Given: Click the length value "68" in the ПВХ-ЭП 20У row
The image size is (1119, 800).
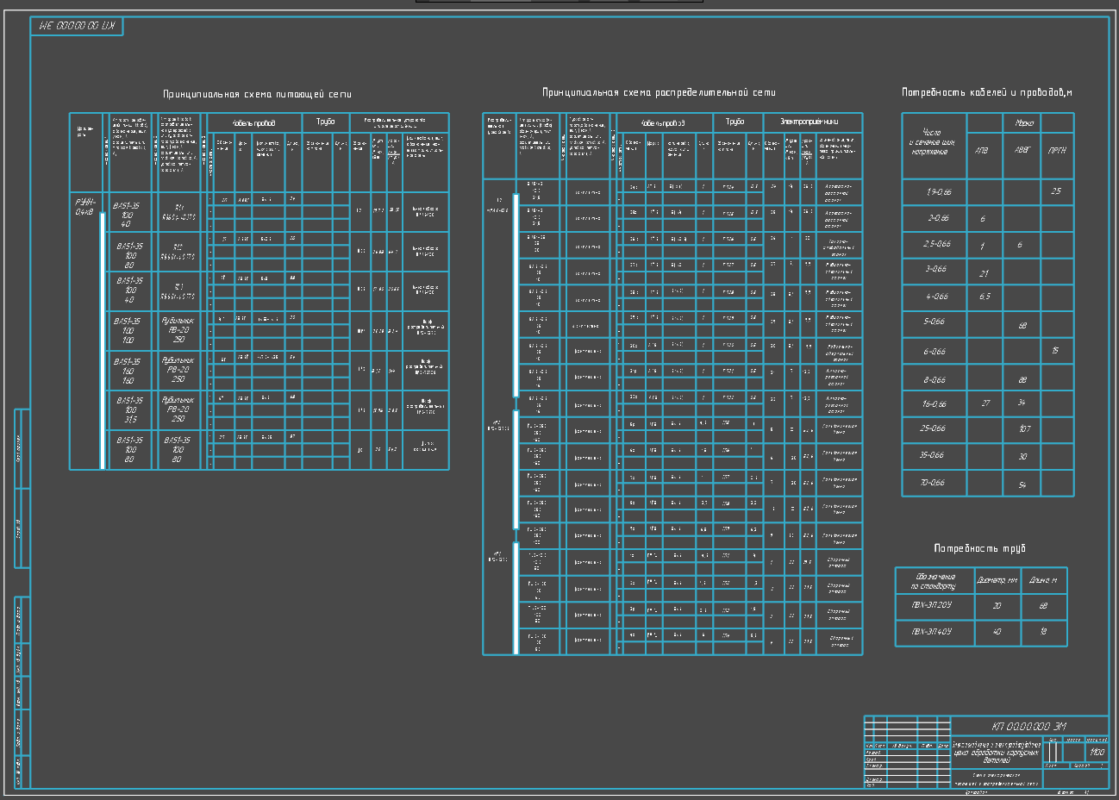Looking at the screenshot, I should 1043,606.
